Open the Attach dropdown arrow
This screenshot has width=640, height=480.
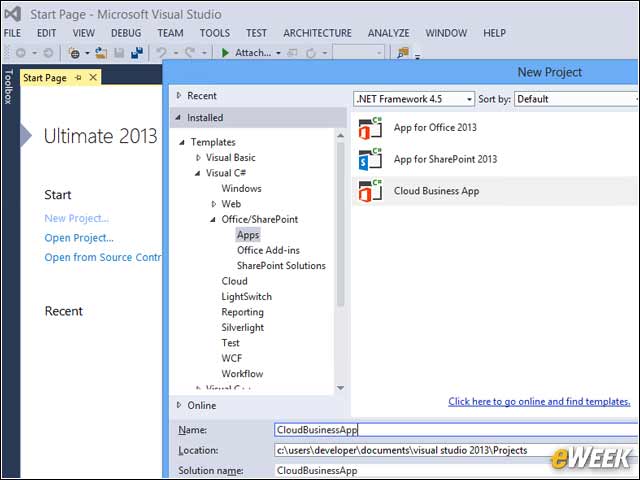278,53
